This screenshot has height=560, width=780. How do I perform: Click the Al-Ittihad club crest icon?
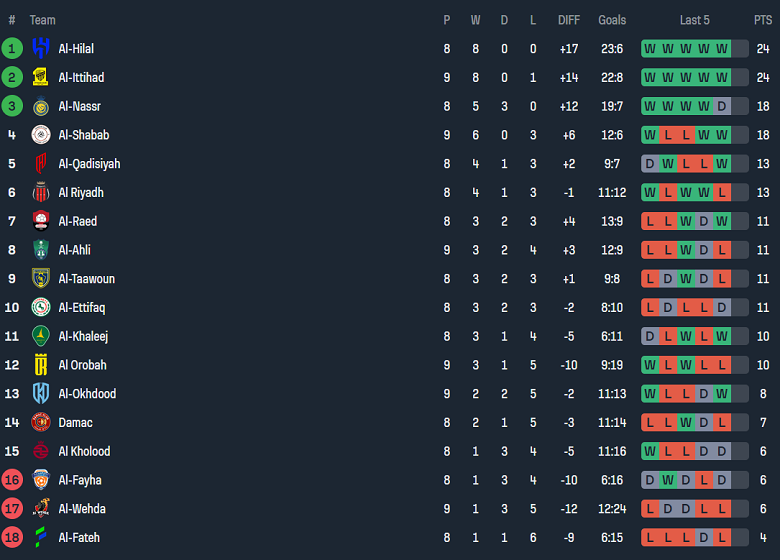(x=41, y=77)
